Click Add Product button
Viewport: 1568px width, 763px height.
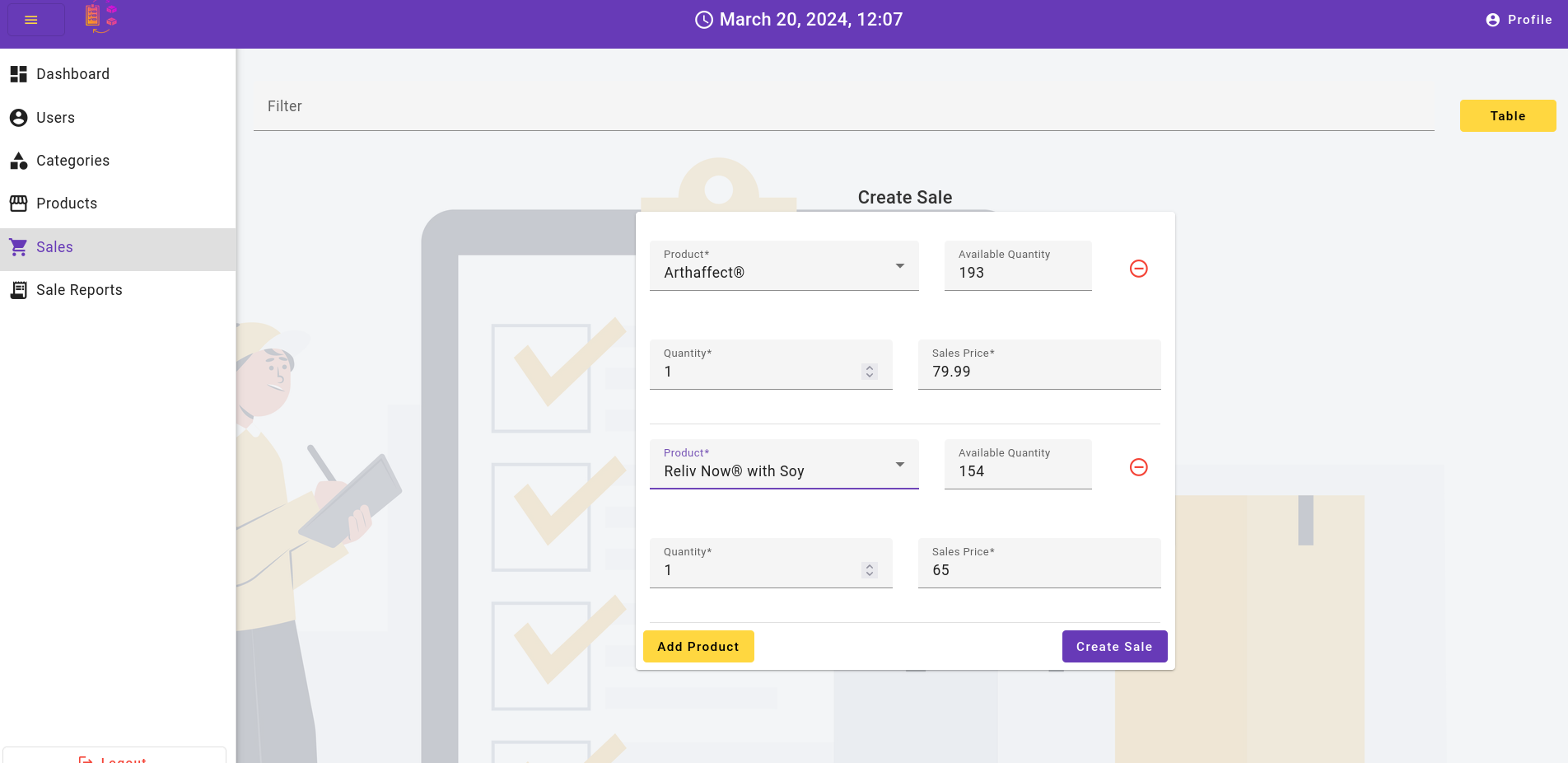698,647
